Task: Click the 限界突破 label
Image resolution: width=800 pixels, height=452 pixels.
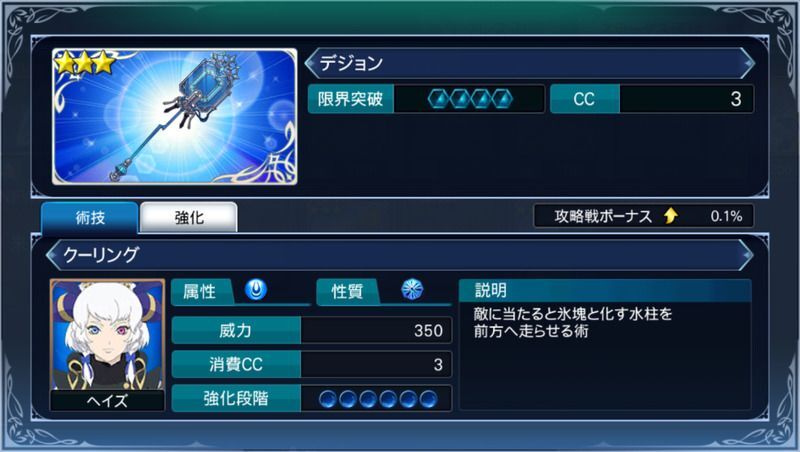Action: tap(351, 99)
